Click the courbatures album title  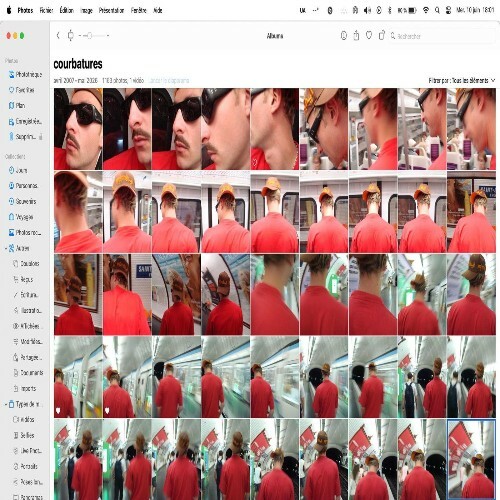(78, 64)
